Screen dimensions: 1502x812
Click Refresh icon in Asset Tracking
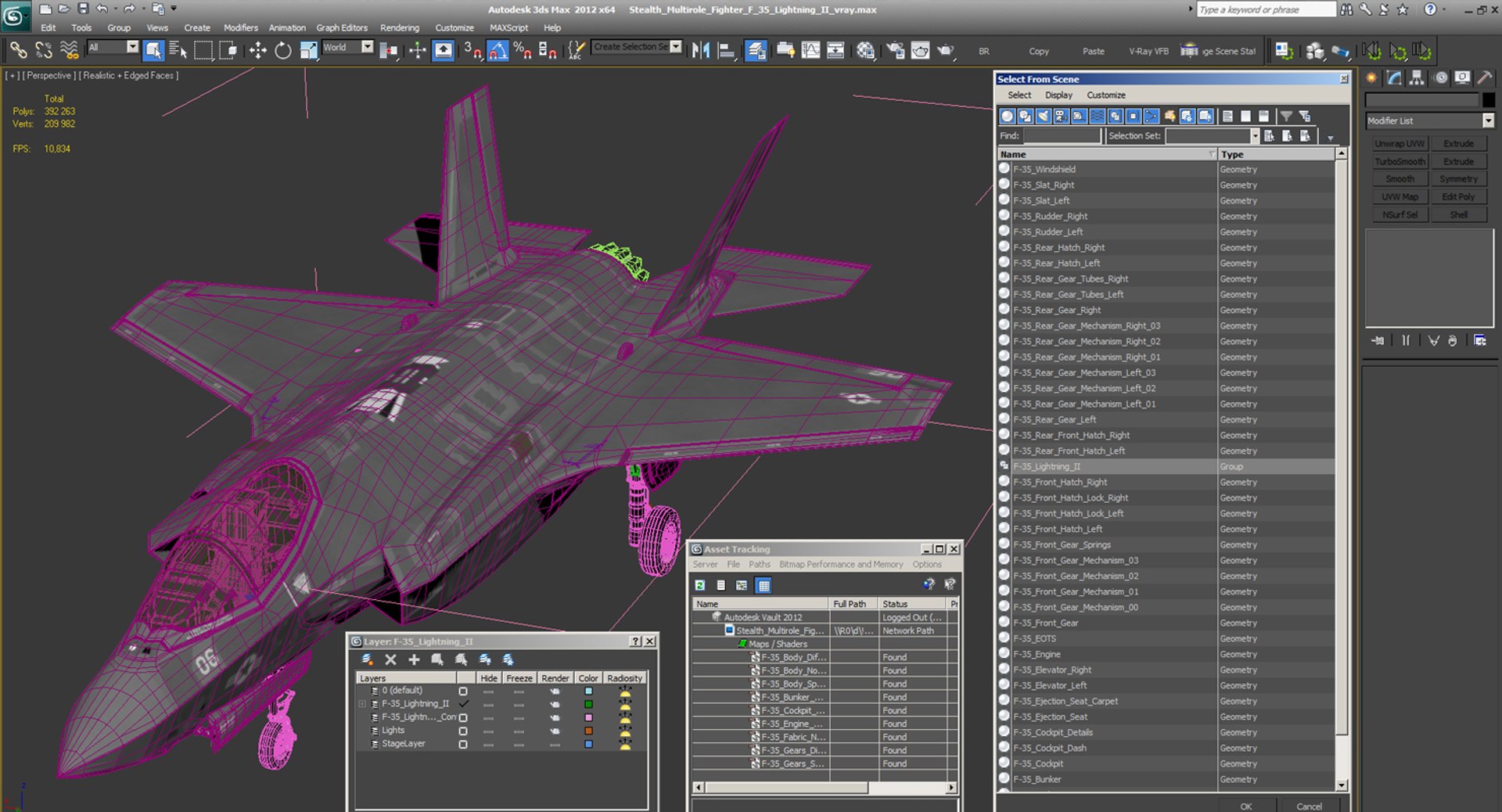click(700, 585)
